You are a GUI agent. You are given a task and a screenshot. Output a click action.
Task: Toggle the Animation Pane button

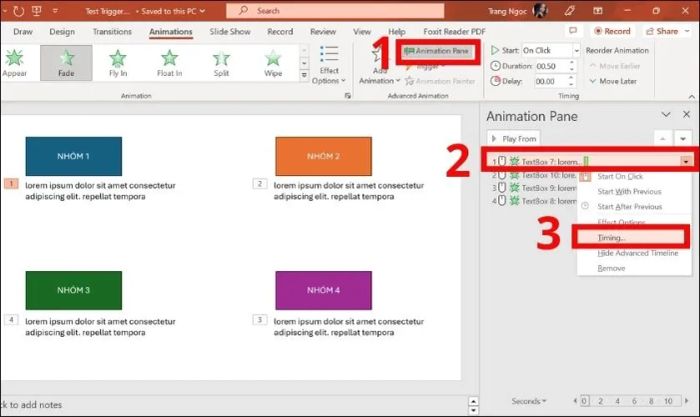pos(437,51)
